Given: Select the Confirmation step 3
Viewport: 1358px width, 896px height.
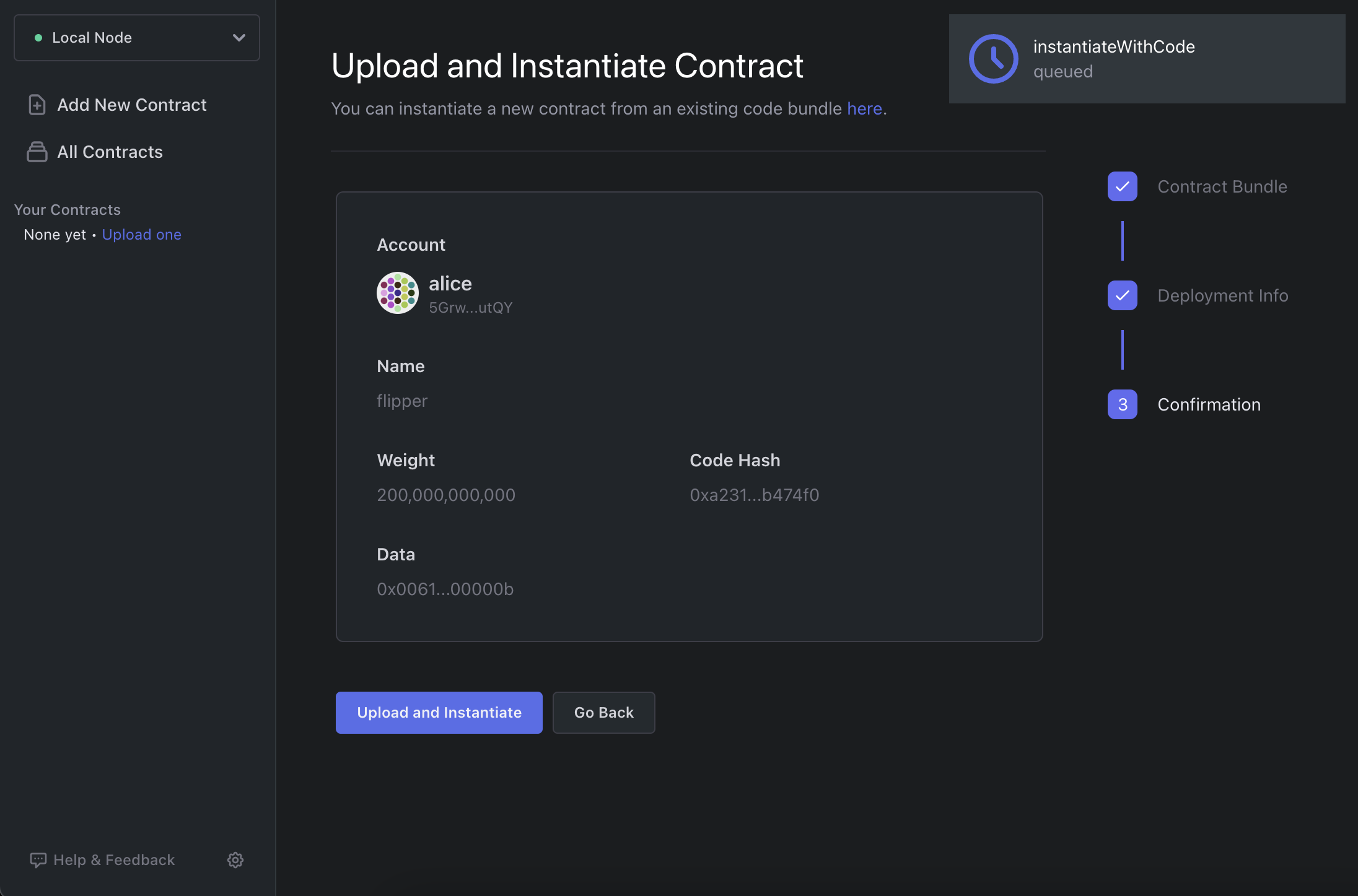Looking at the screenshot, I should (x=1122, y=404).
